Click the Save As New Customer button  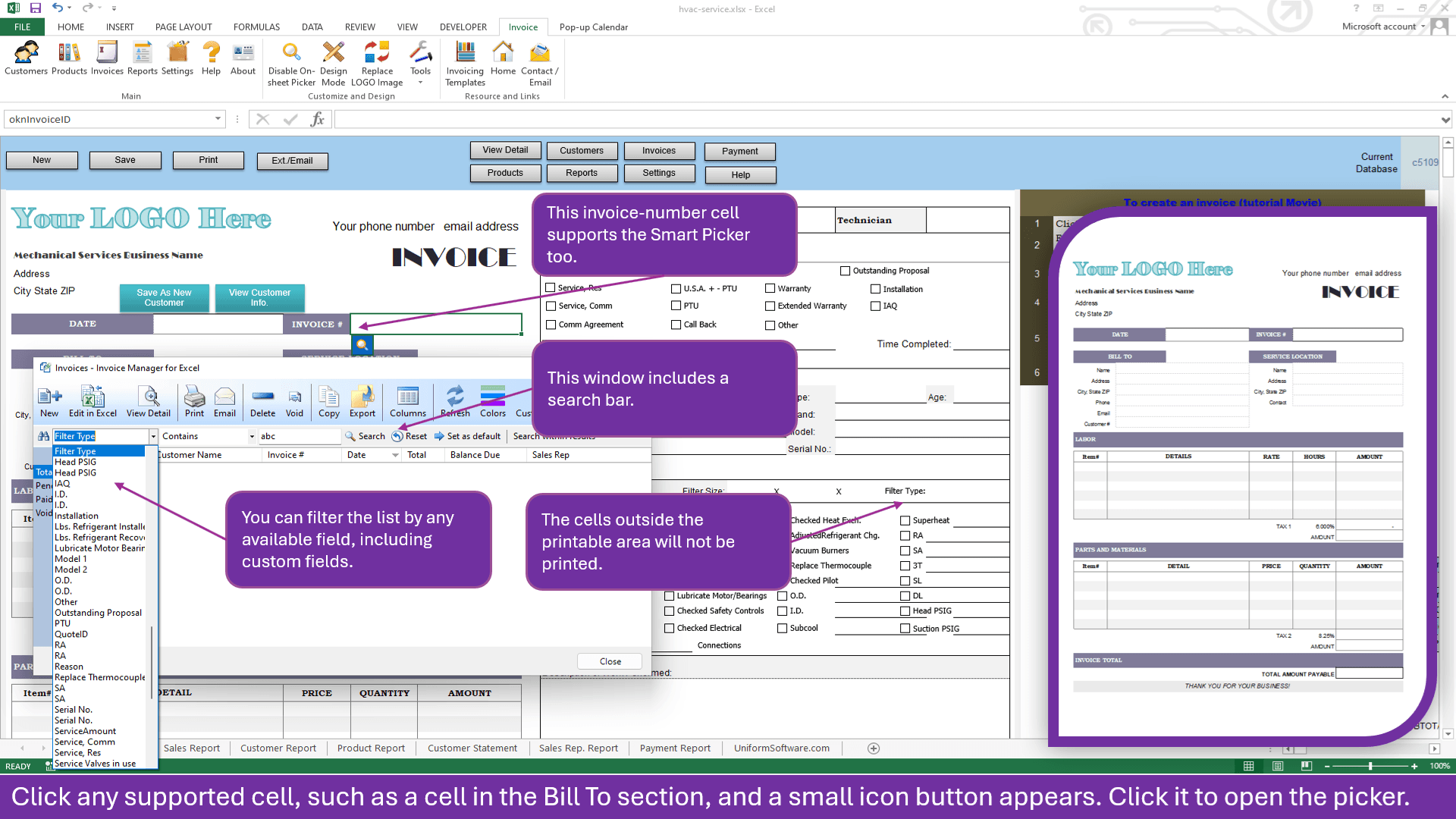(x=164, y=298)
